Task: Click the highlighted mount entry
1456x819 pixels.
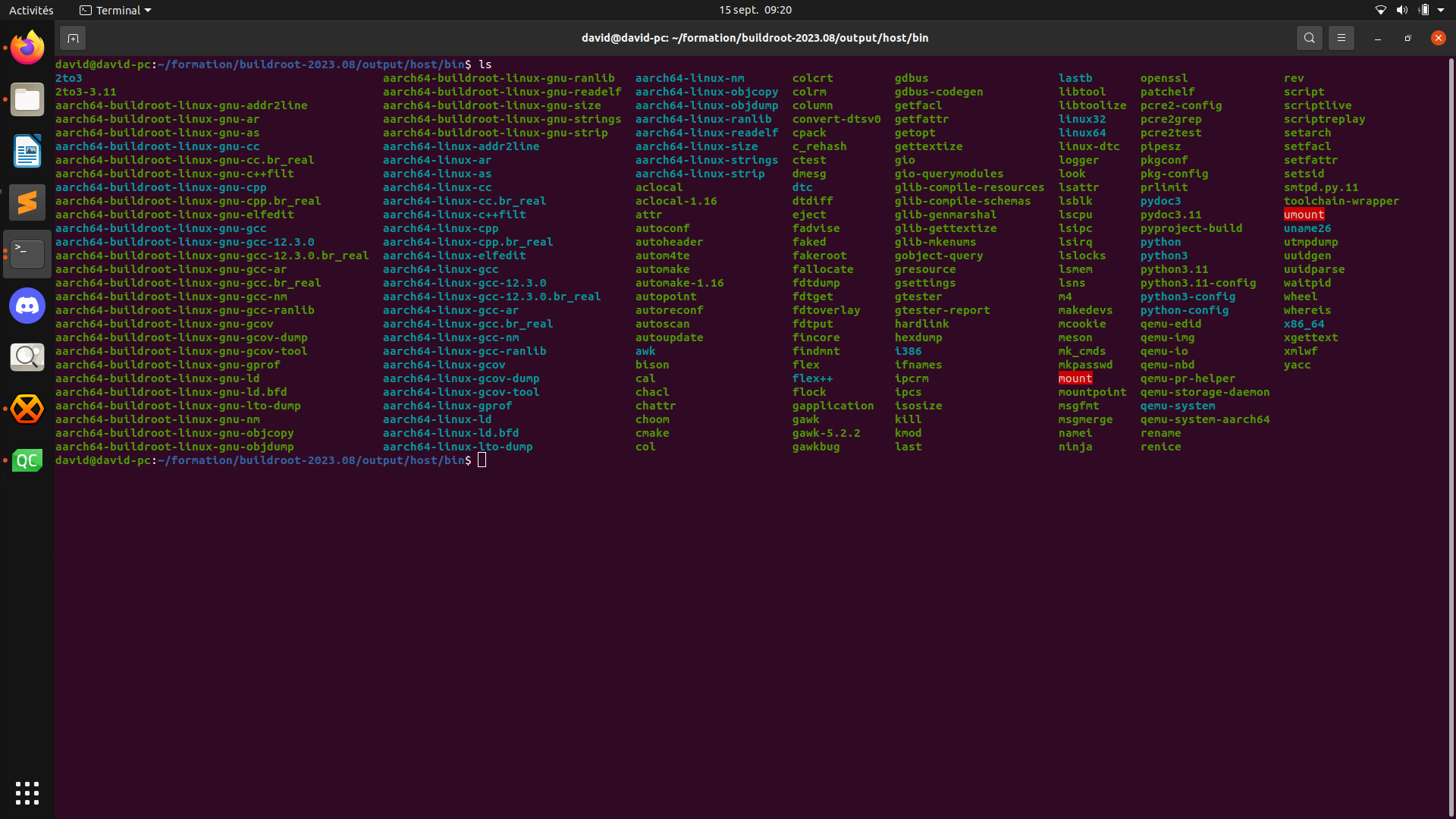Action: 1075,378
